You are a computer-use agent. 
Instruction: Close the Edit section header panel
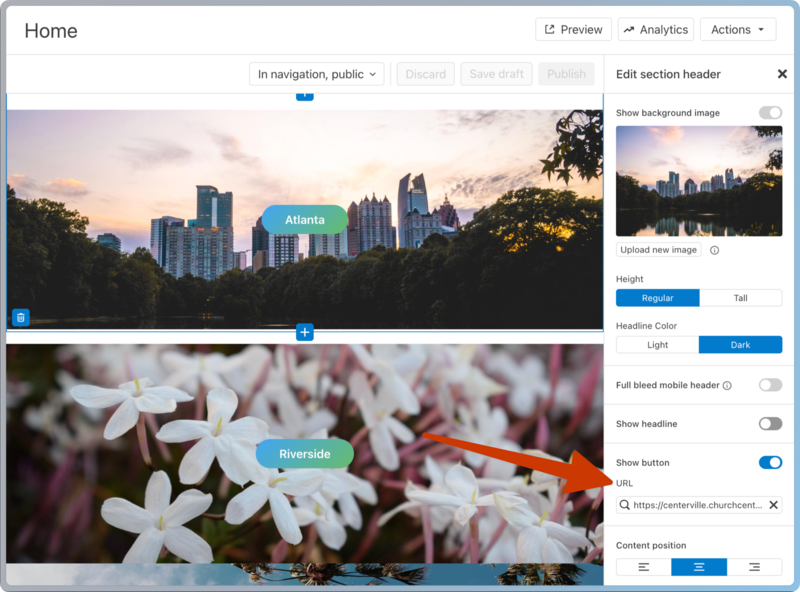[782, 74]
